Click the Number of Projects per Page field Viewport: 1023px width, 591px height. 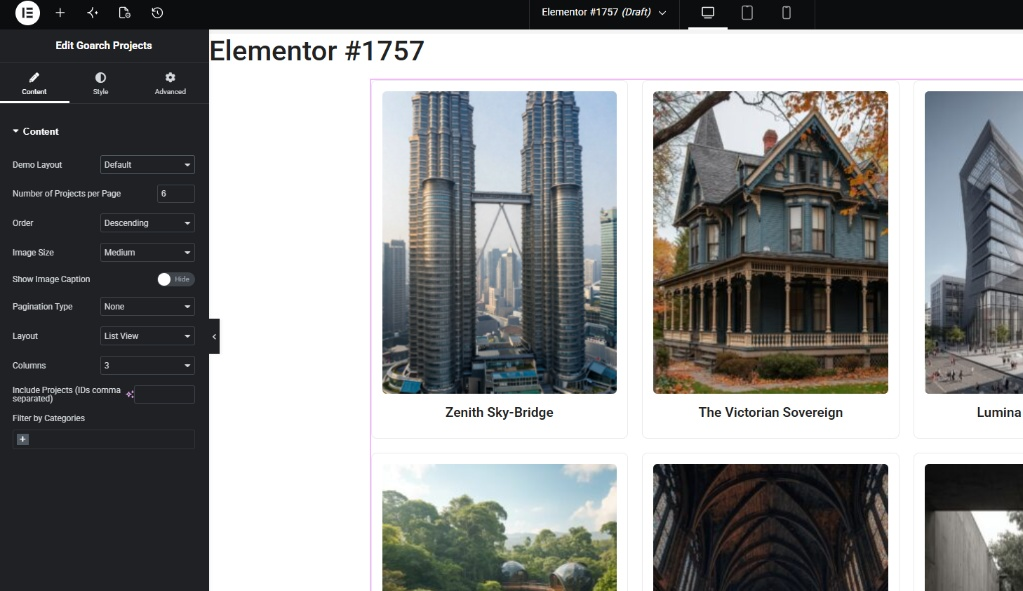coord(176,194)
